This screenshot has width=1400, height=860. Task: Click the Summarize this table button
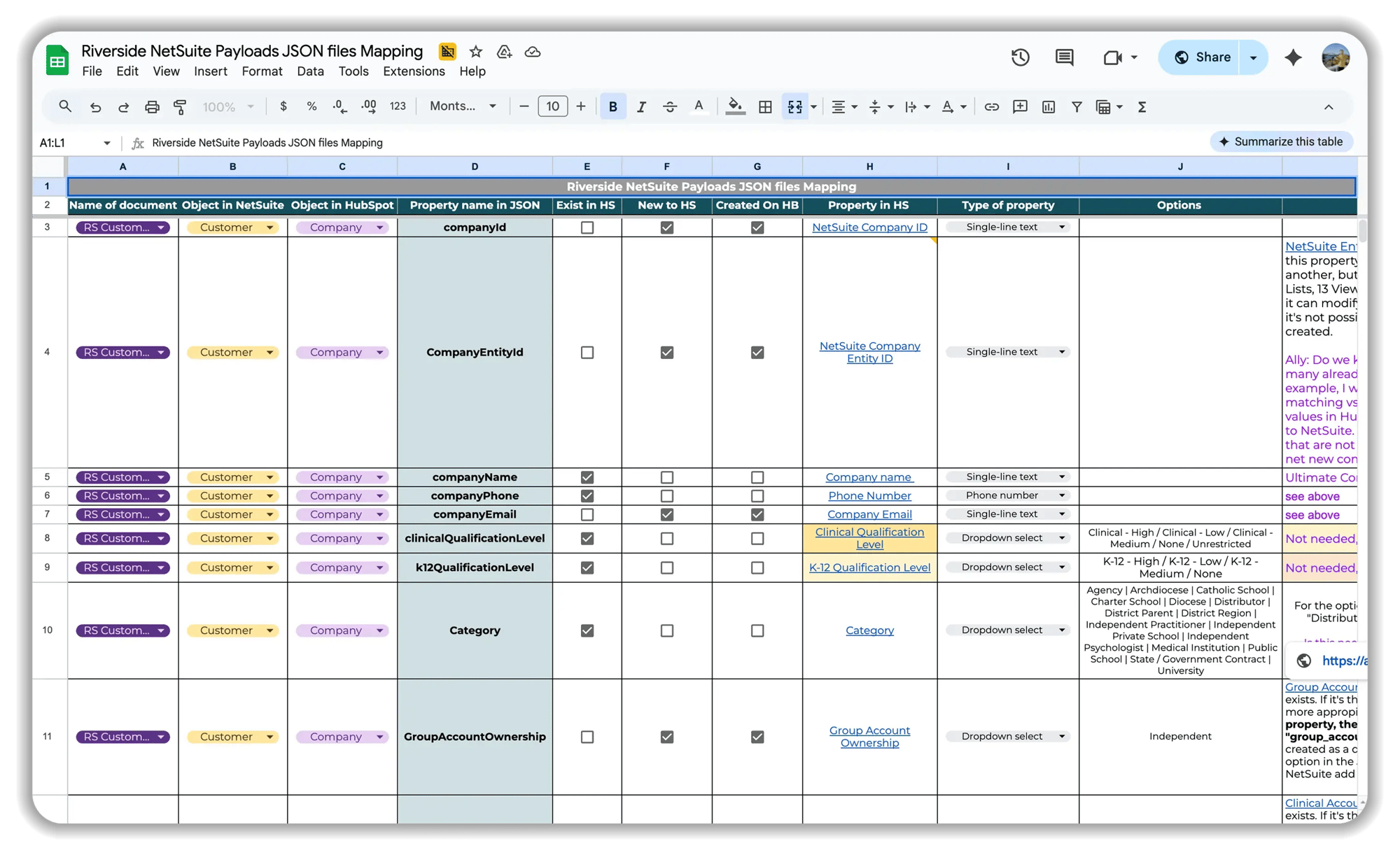coord(1281,141)
